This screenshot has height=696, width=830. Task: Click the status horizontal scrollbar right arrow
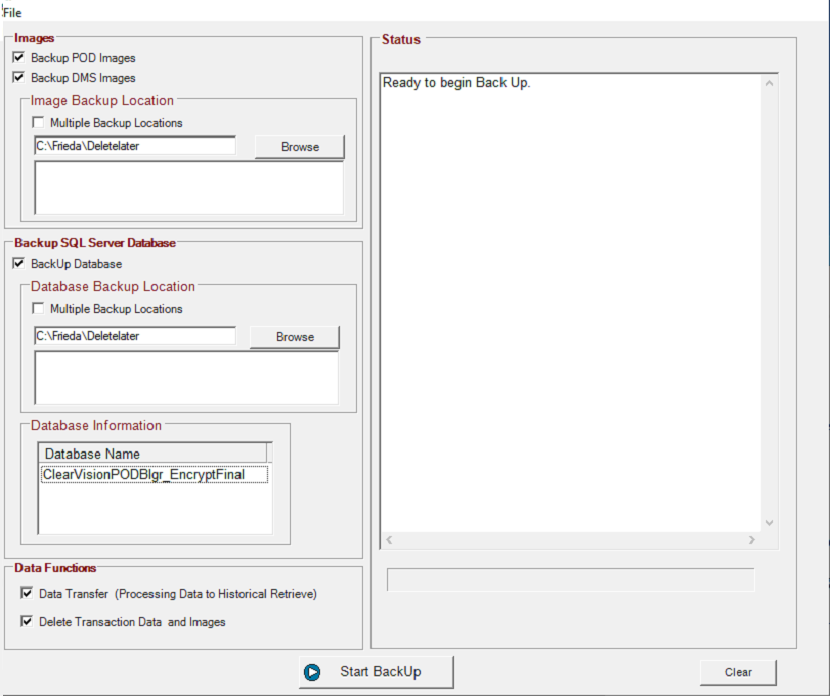(752, 540)
